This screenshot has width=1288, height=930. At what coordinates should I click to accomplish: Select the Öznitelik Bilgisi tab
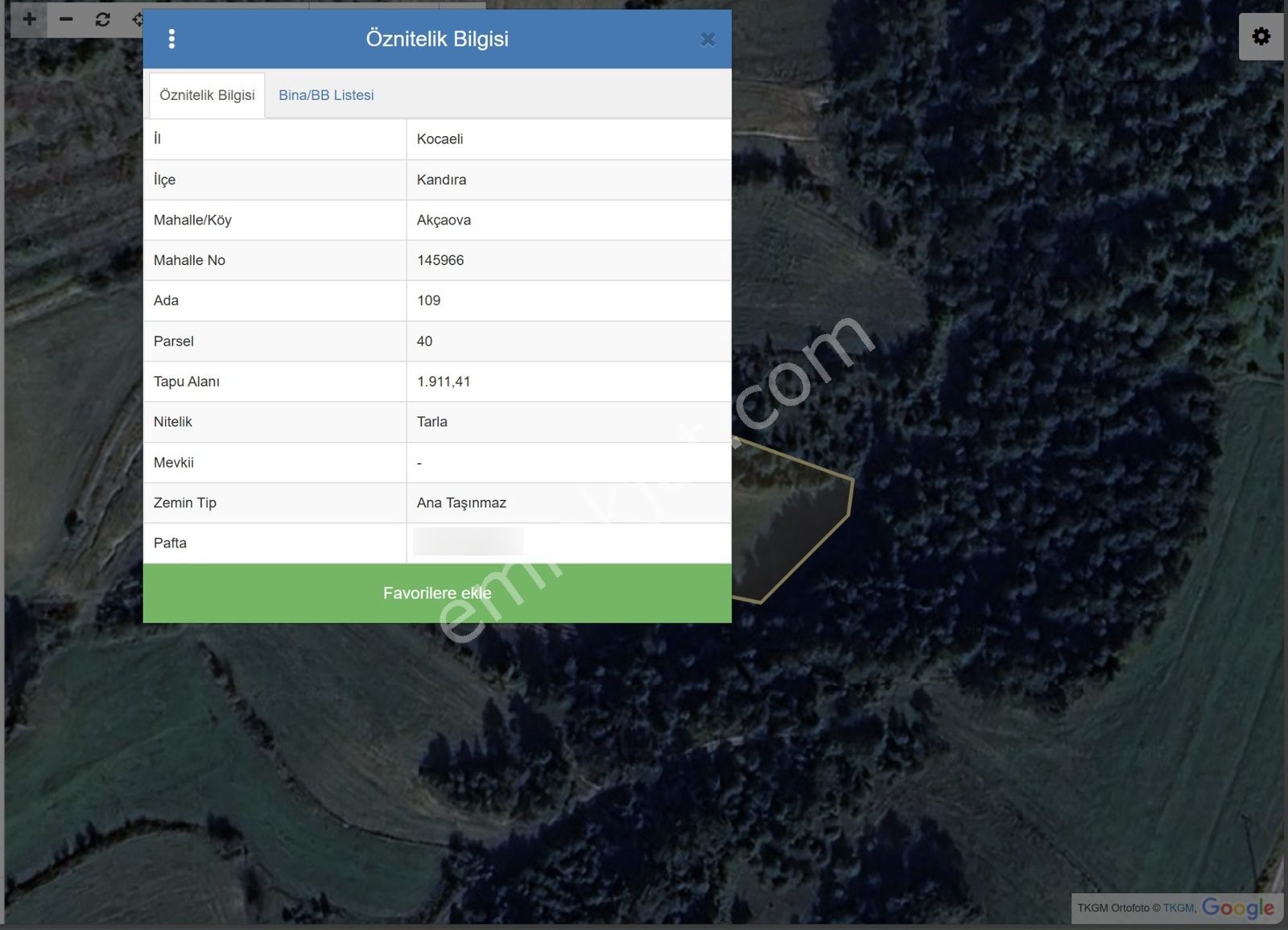pyautogui.click(x=207, y=95)
